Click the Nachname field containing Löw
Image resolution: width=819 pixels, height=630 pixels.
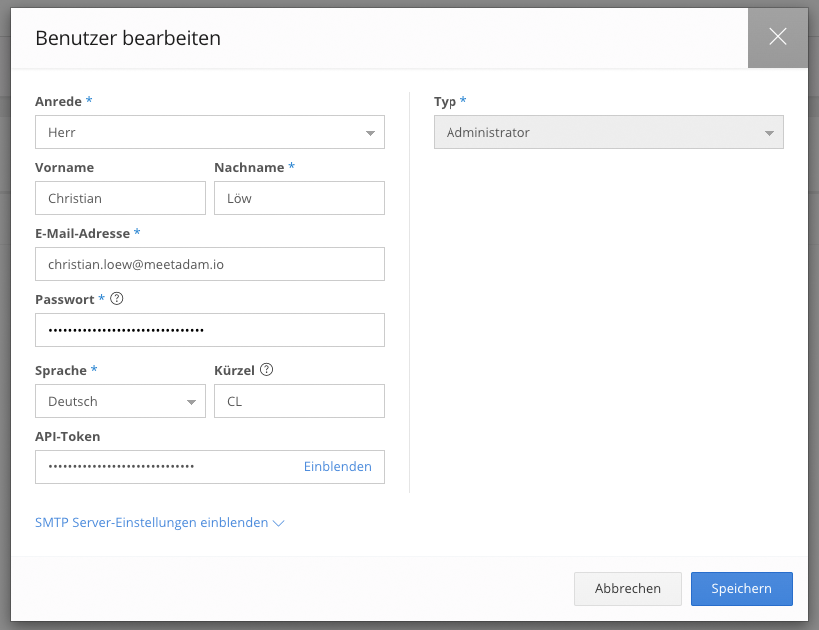tap(299, 198)
